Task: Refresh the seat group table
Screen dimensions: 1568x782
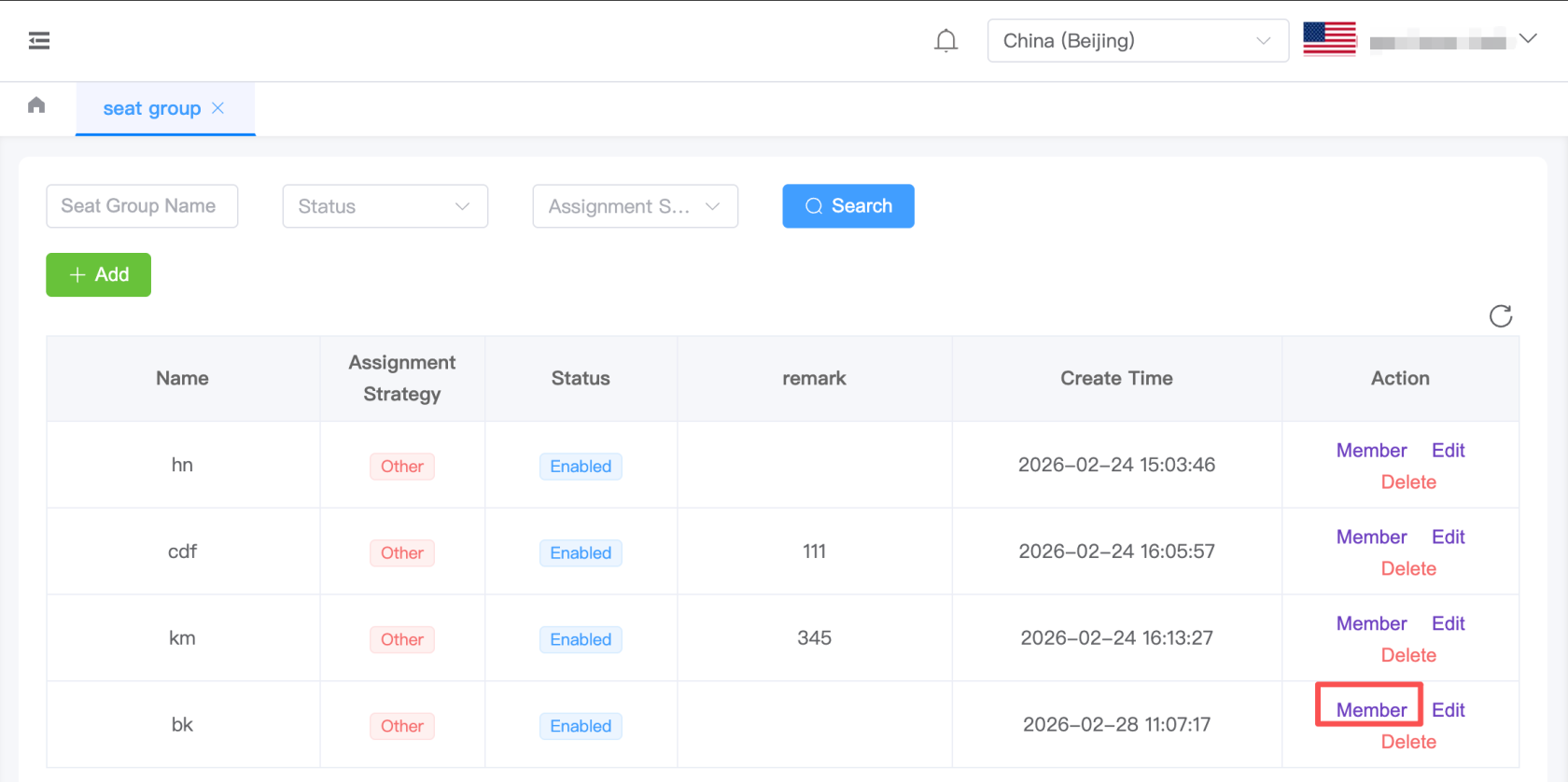Action: tap(1501, 316)
